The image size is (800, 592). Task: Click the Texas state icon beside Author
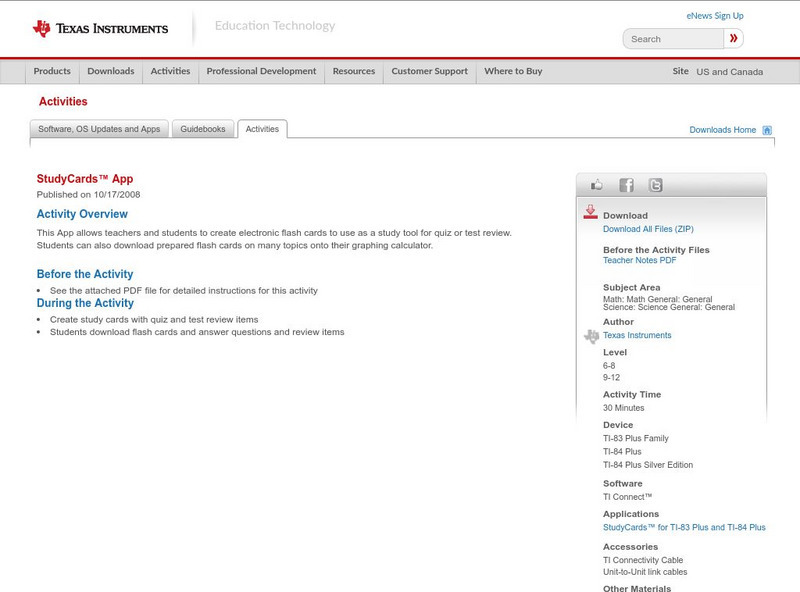click(x=589, y=334)
